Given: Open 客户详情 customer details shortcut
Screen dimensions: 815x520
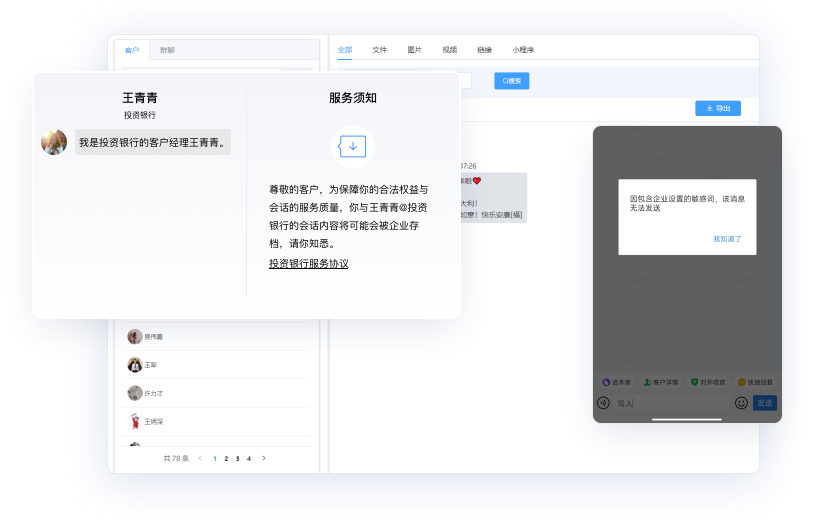Looking at the screenshot, I should pyautogui.click(x=661, y=382).
